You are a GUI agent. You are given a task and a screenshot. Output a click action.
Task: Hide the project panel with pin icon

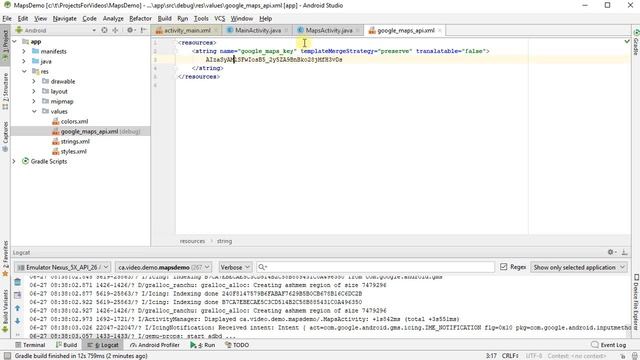click(144, 30)
